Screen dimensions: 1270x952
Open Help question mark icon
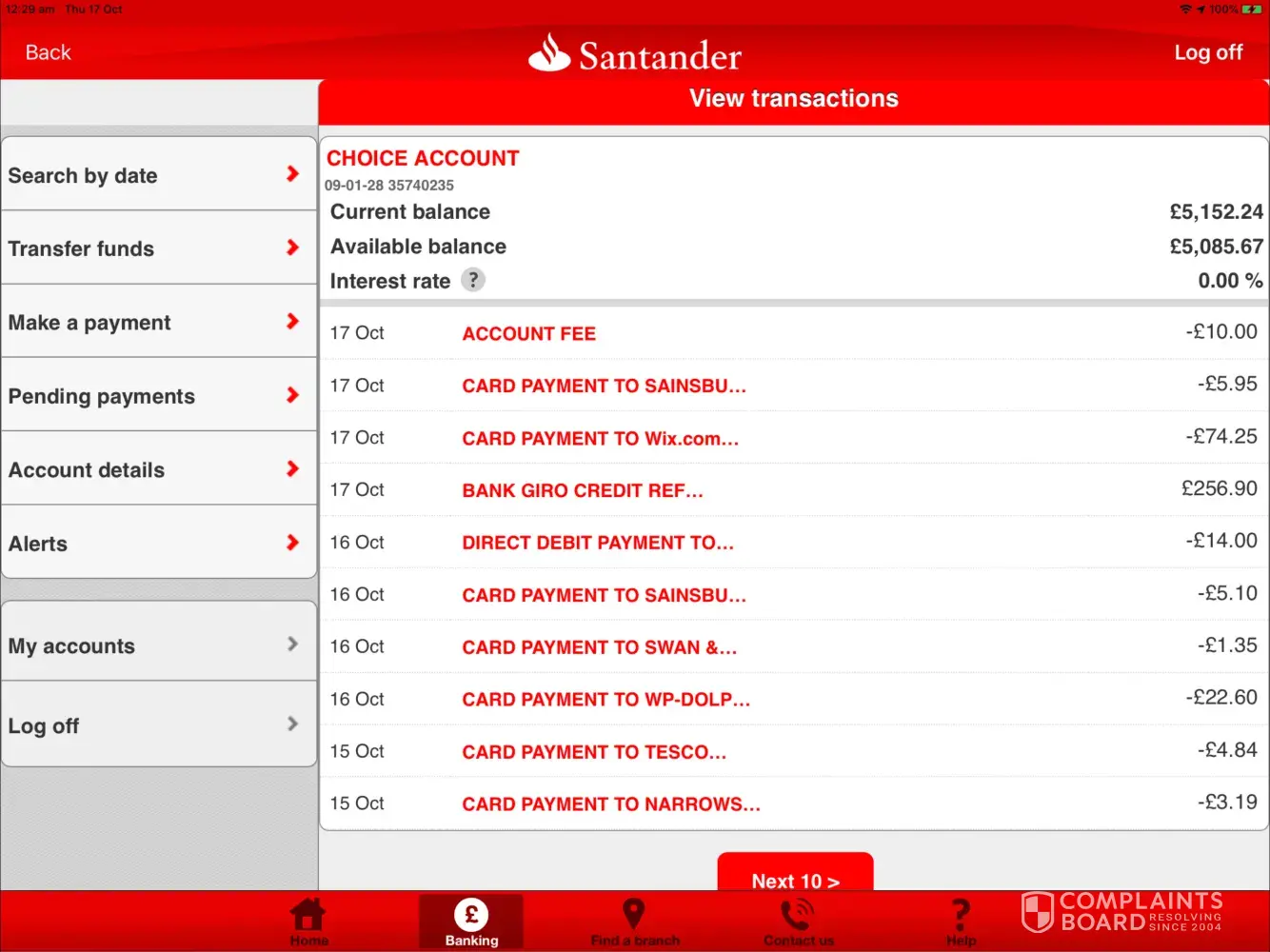[x=962, y=915]
